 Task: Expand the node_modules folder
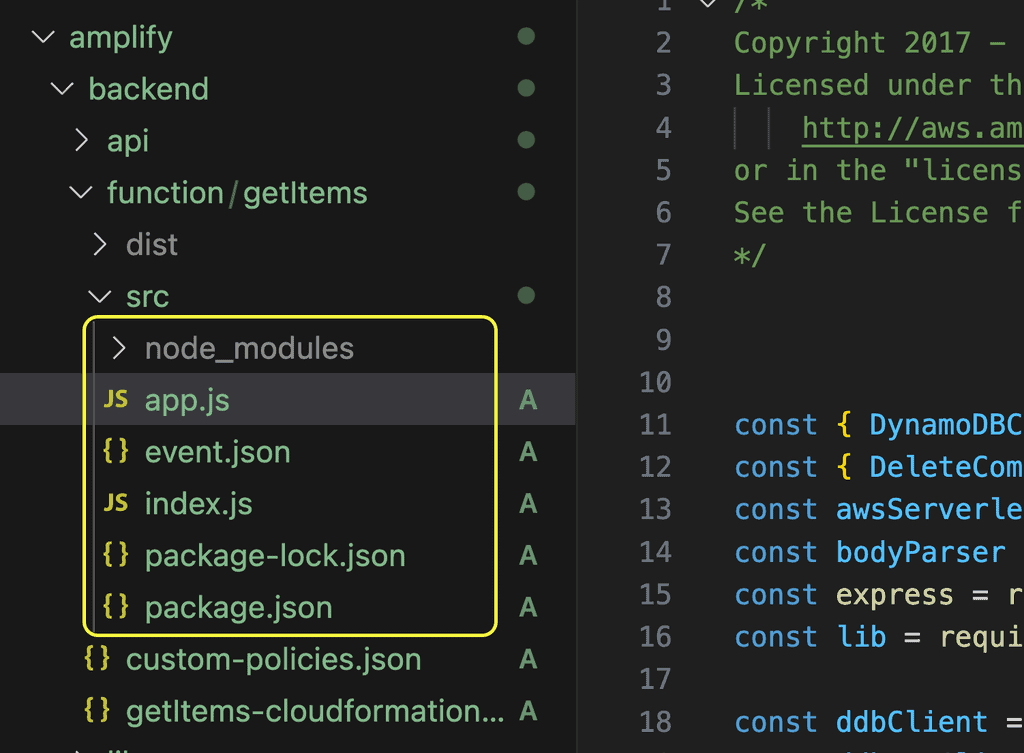[x=119, y=348]
